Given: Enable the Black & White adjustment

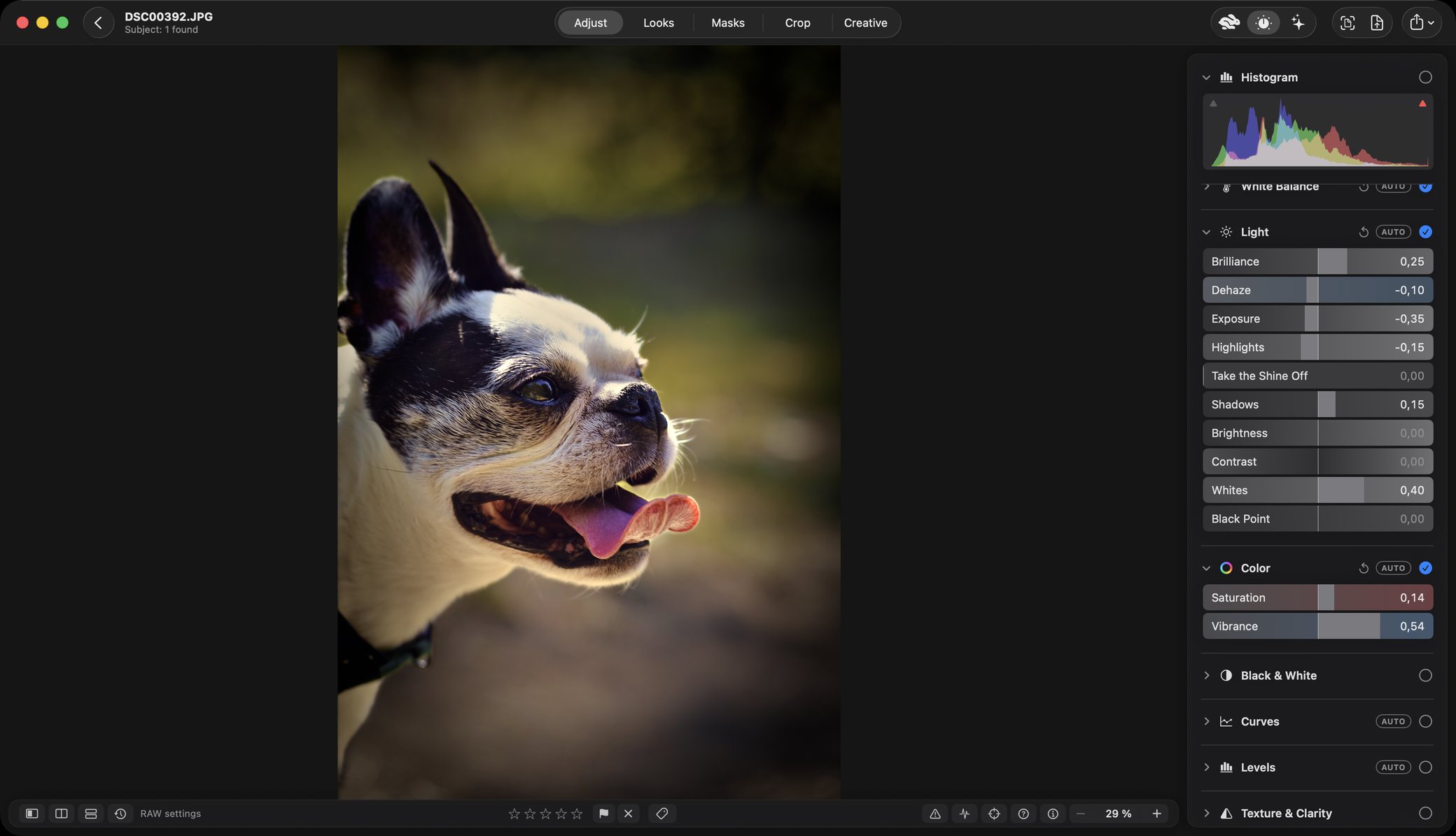Looking at the screenshot, I should pos(1425,675).
